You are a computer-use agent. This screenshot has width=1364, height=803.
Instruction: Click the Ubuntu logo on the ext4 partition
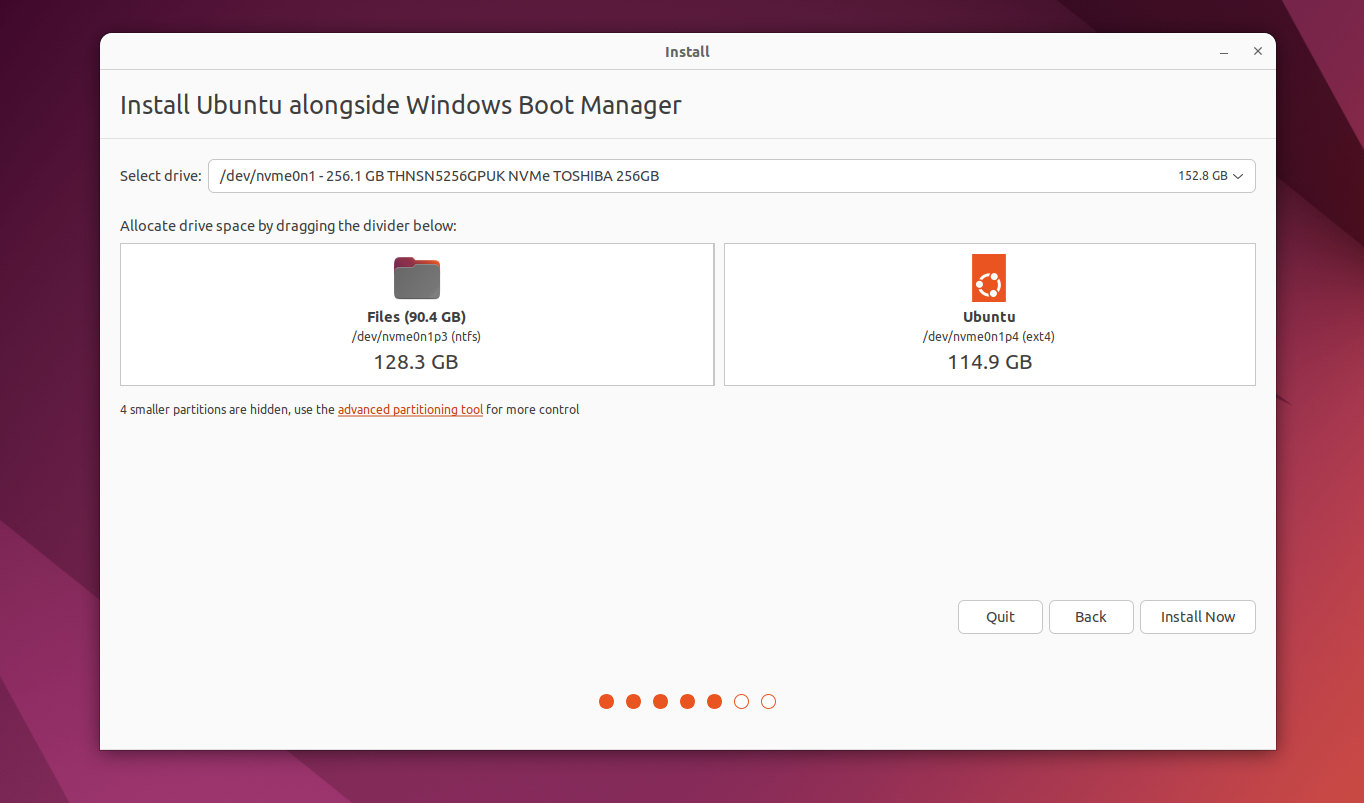pos(988,278)
